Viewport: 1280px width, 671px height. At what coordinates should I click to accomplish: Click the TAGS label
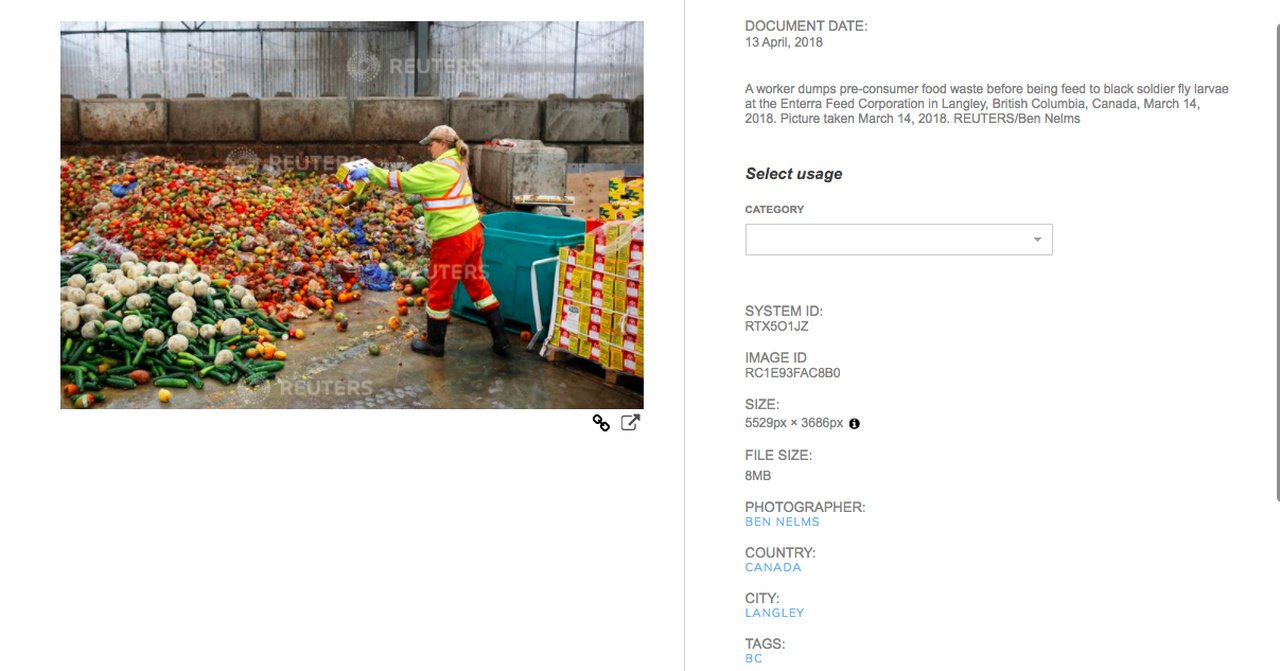765,644
